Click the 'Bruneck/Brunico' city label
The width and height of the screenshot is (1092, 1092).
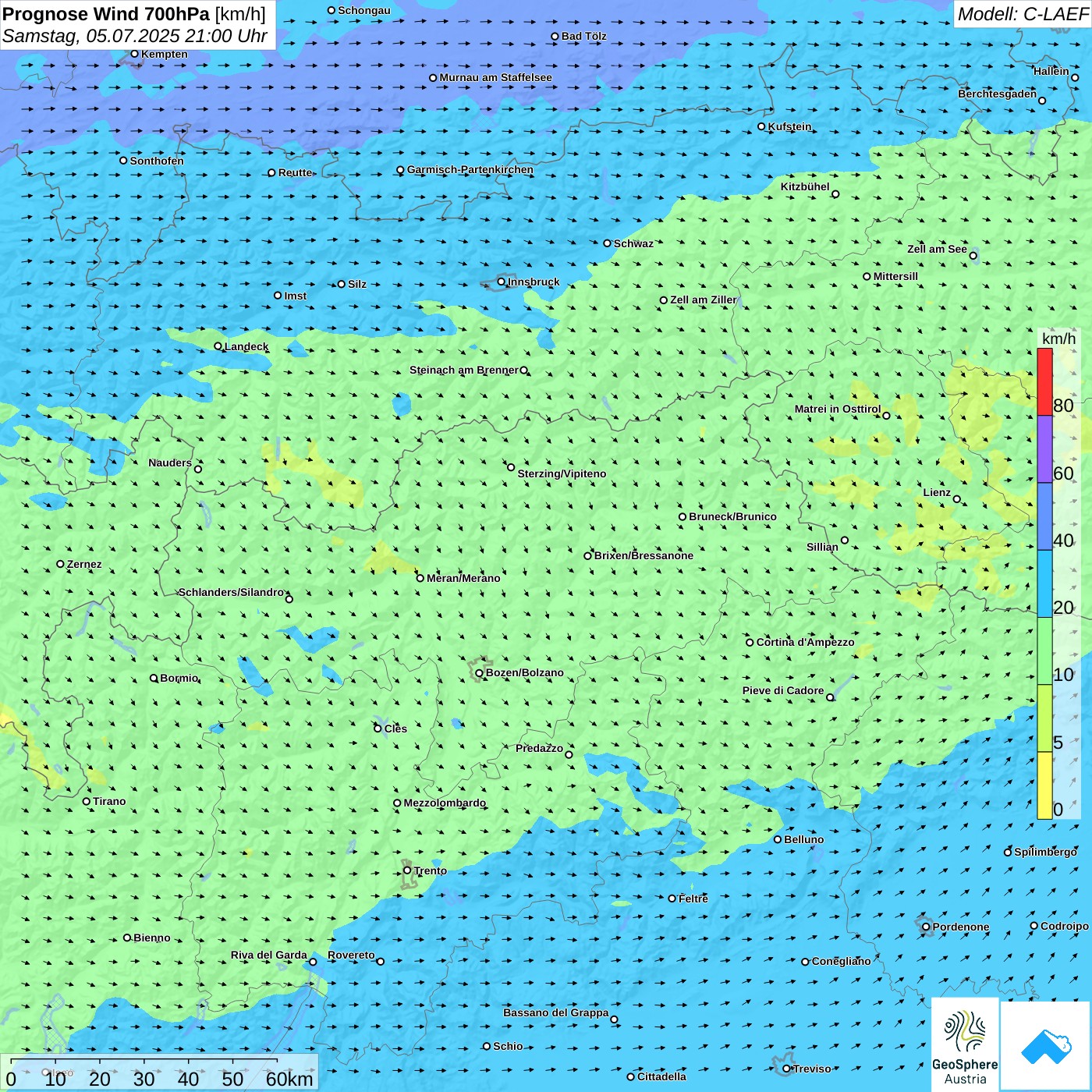(x=732, y=516)
